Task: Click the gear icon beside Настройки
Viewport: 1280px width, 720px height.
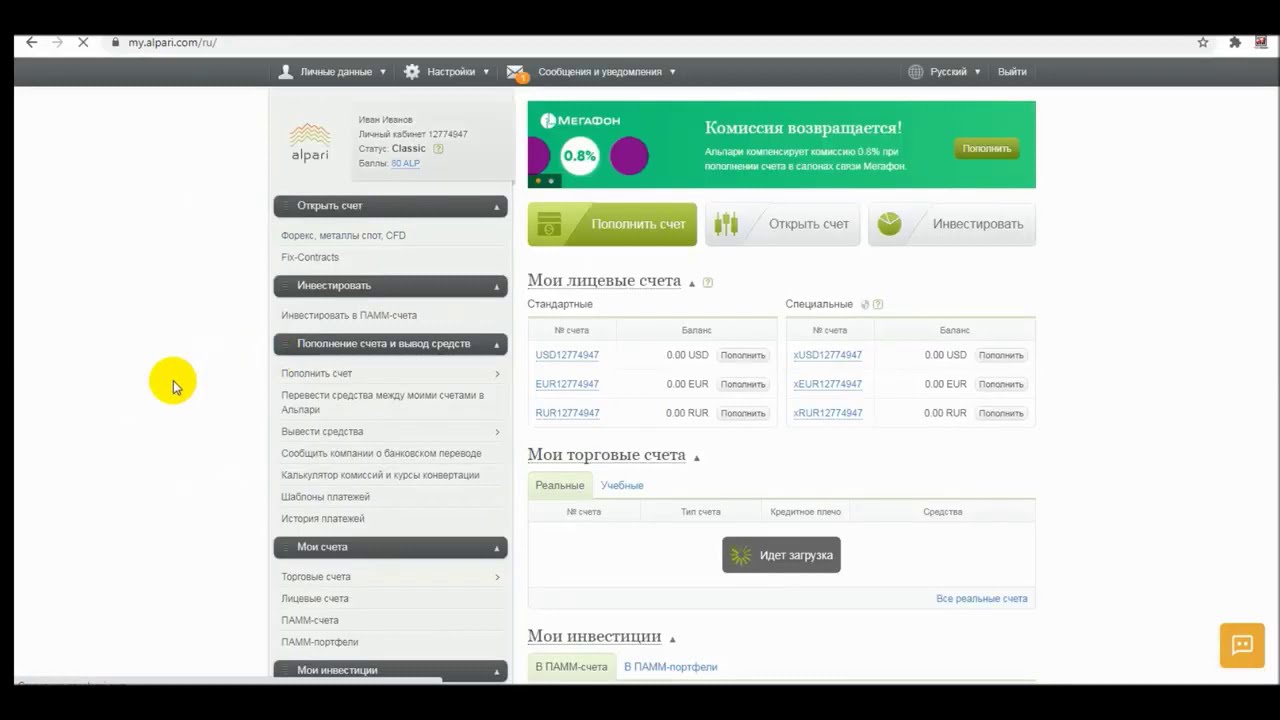Action: [x=412, y=71]
